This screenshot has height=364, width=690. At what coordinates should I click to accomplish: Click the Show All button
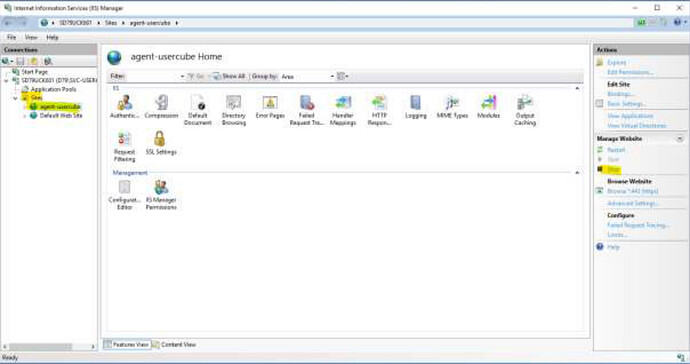tap(229, 76)
